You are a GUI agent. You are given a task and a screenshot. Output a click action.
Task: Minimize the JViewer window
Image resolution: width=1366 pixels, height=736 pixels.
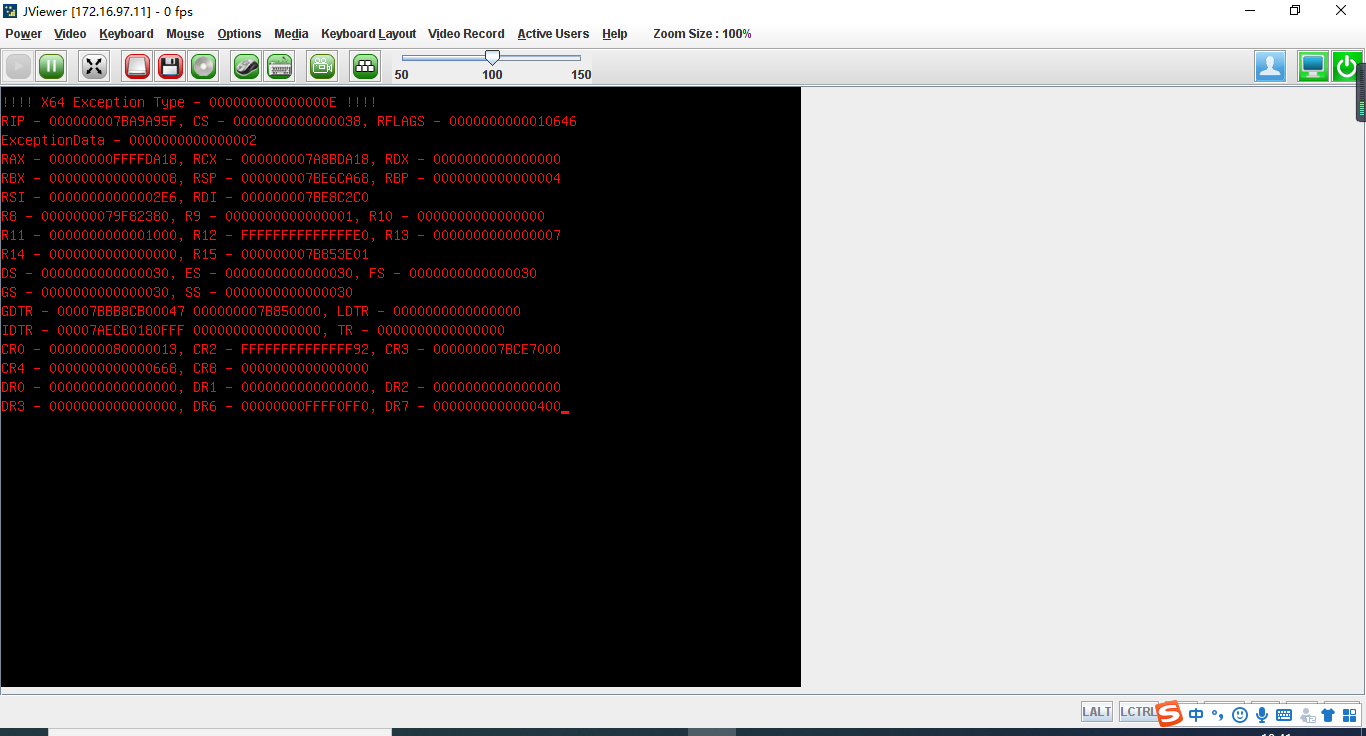(1250, 11)
